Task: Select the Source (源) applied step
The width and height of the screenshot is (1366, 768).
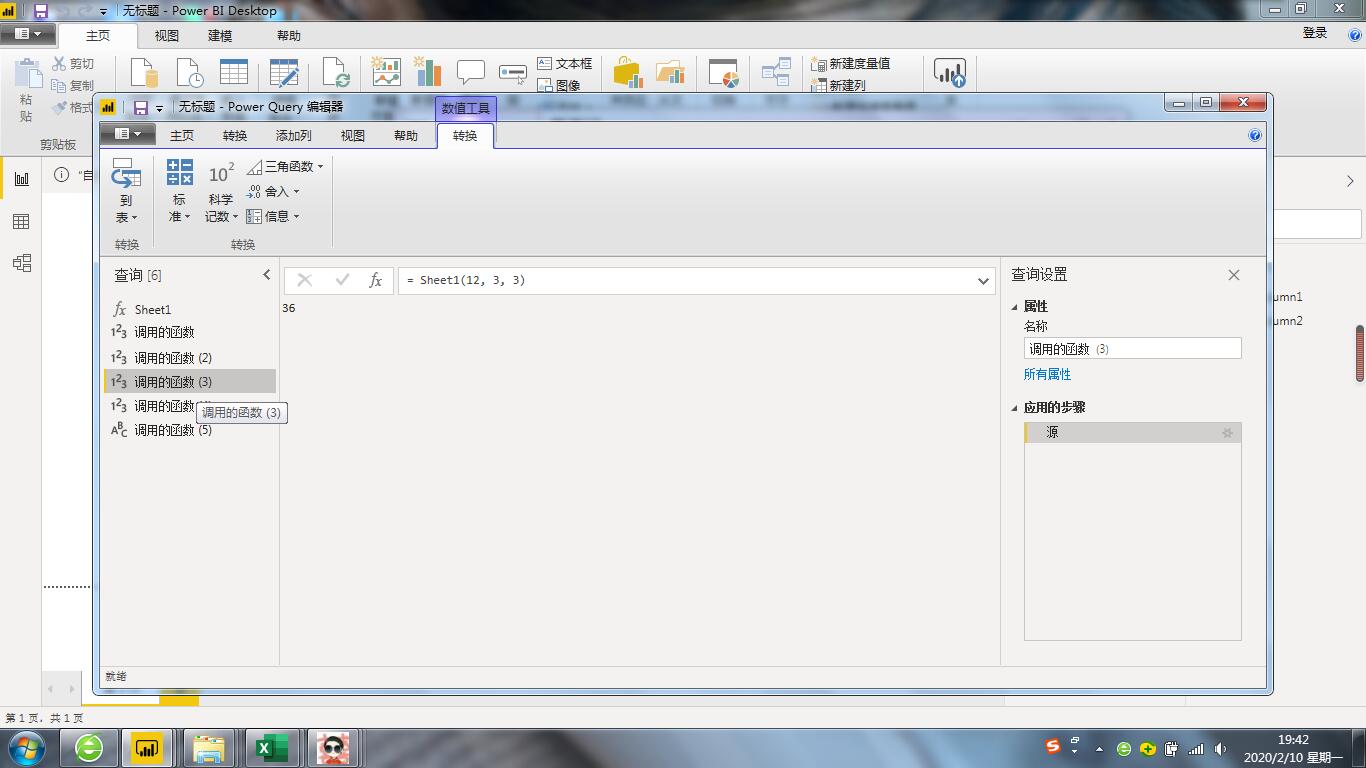Action: click(1133, 433)
